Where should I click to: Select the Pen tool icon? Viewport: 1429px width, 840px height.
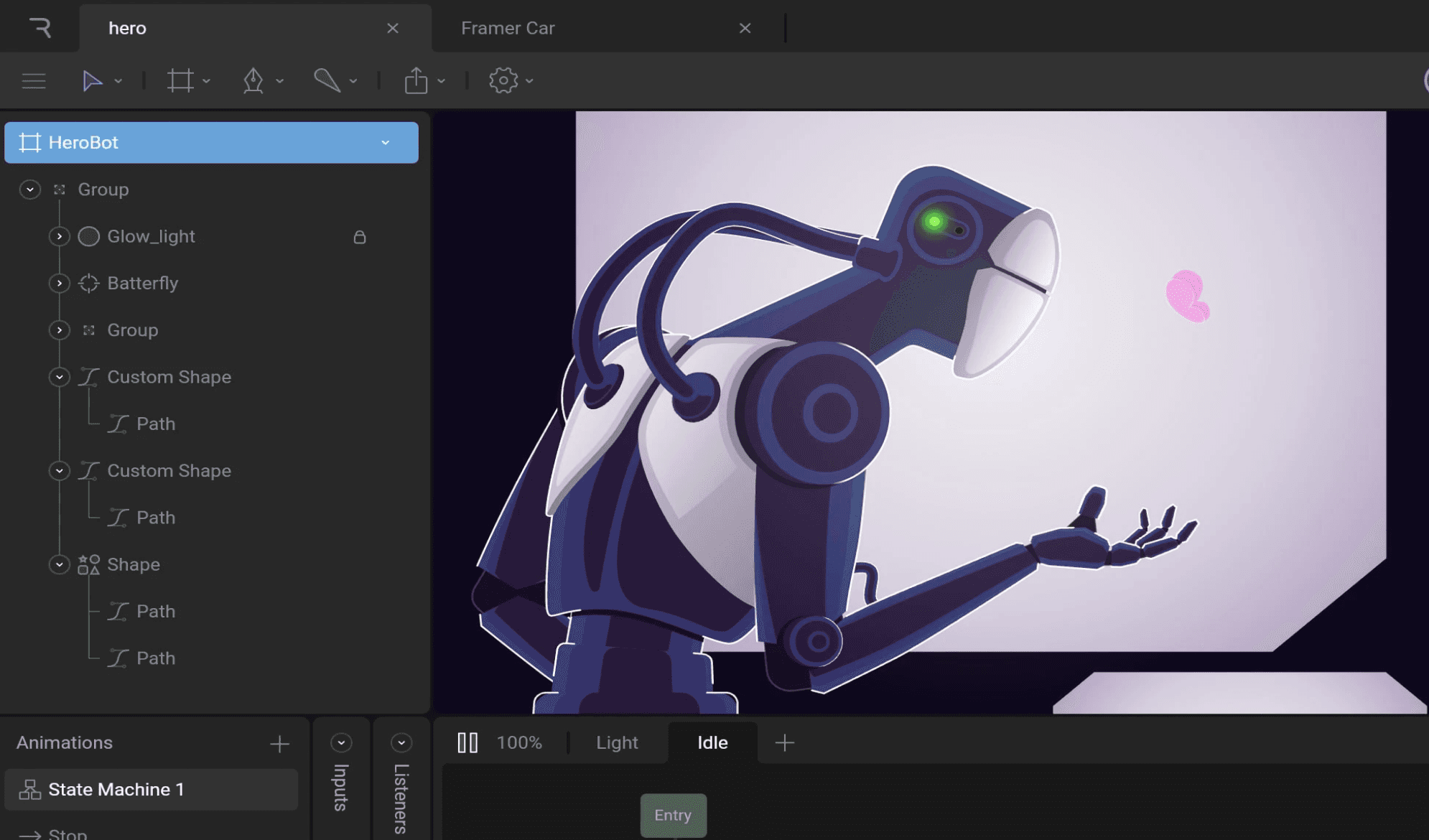pyautogui.click(x=253, y=80)
